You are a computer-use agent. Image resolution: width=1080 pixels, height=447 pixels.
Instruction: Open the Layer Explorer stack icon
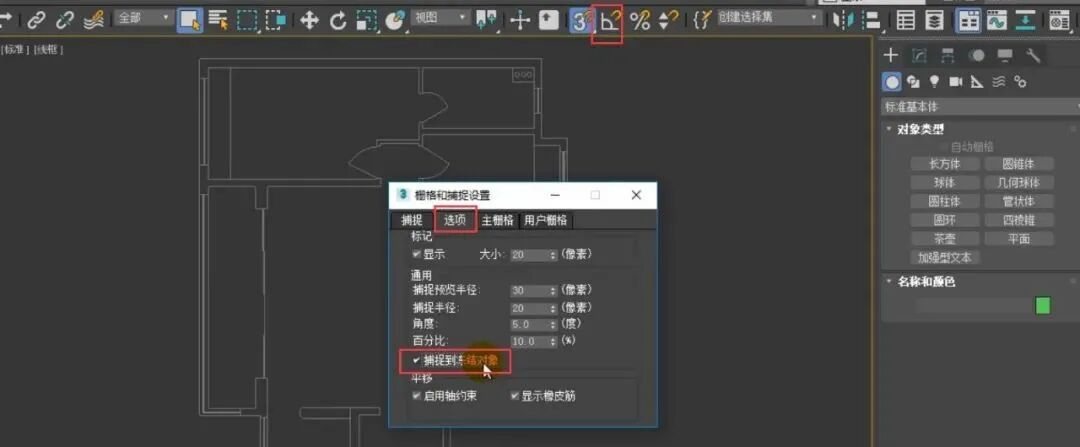[x=935, y=21]
